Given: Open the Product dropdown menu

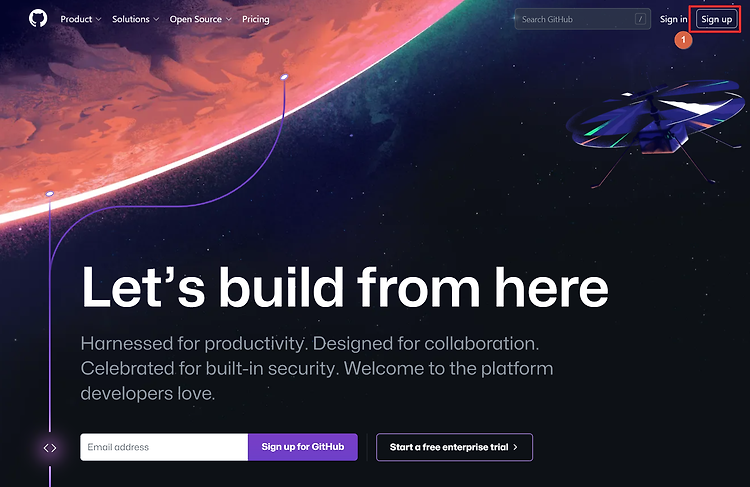Looking at the screenshot, I should pos(81,19).
